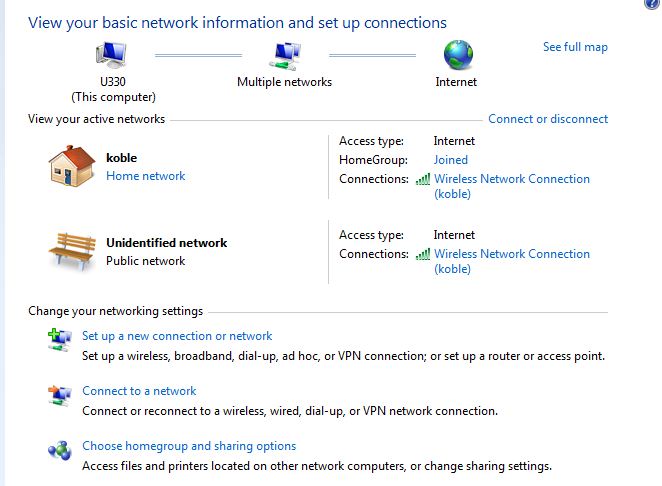Screen dimensions: 662x486
Task: Click the homegroup and sharing options icon
Action: 60,451
